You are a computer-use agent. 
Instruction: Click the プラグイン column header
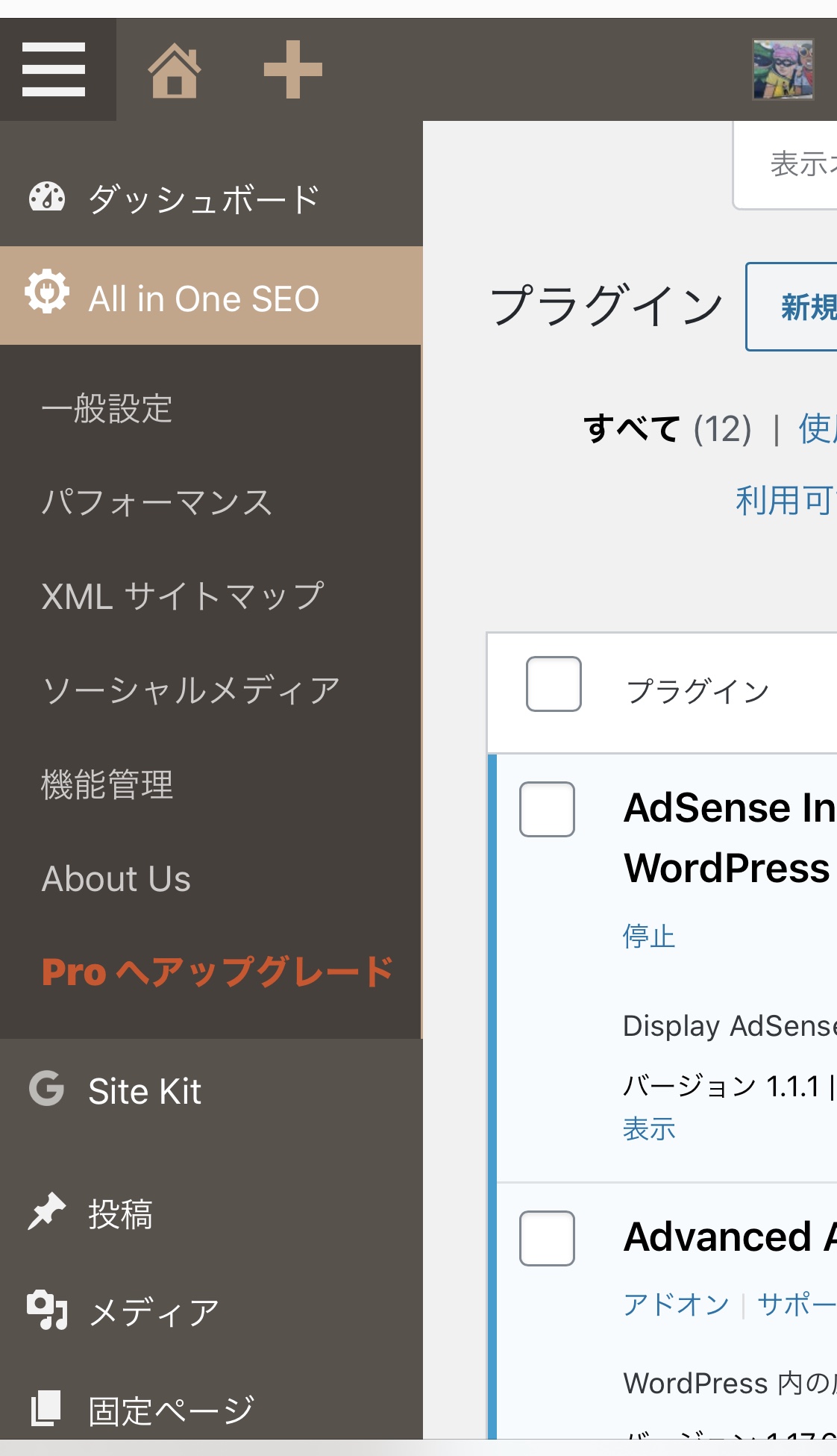pyautogui.click(x=697, y=691)
